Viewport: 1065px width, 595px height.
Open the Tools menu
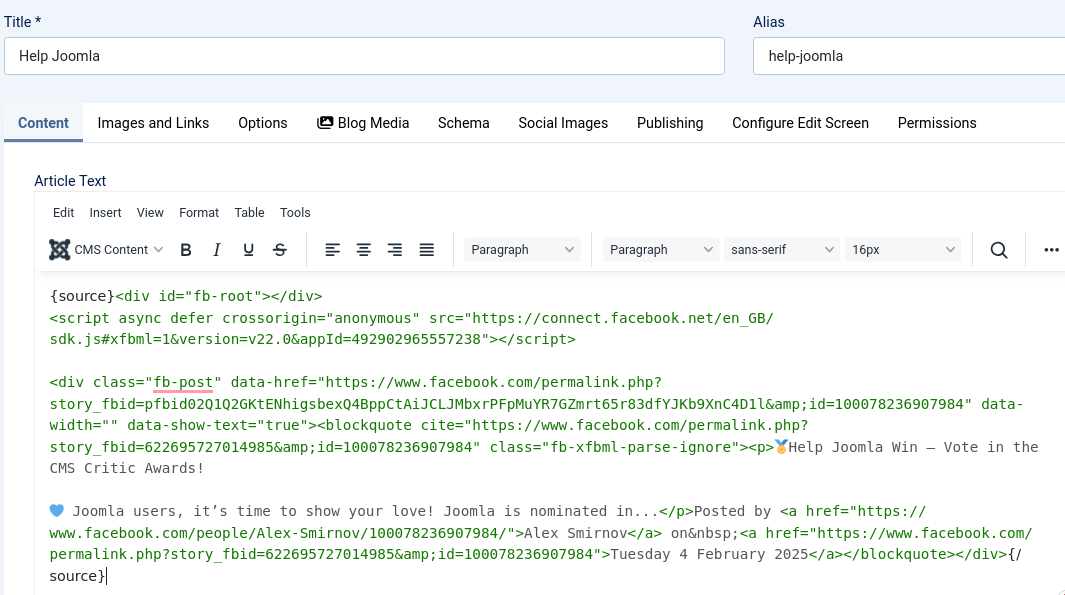[295, 213]
